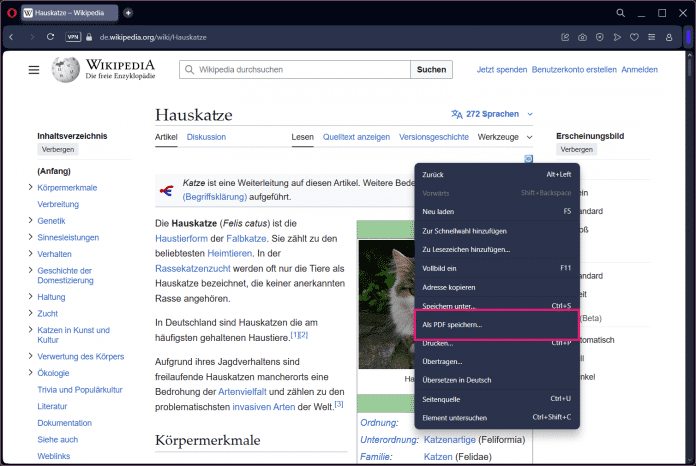Image resolution: width=696 pixels, height=466 pixels.
Task: Click the translate icon beside 272 Sprachen
Action: point(457,114)
